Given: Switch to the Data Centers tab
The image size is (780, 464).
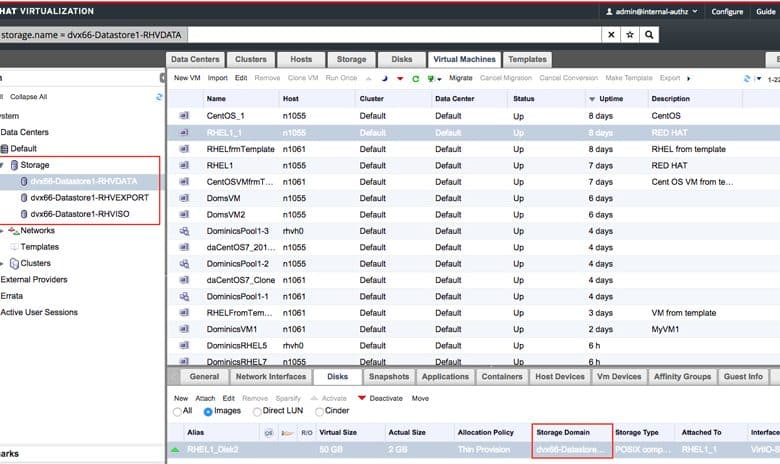Looking at the screenshot, I should (195, 59).
